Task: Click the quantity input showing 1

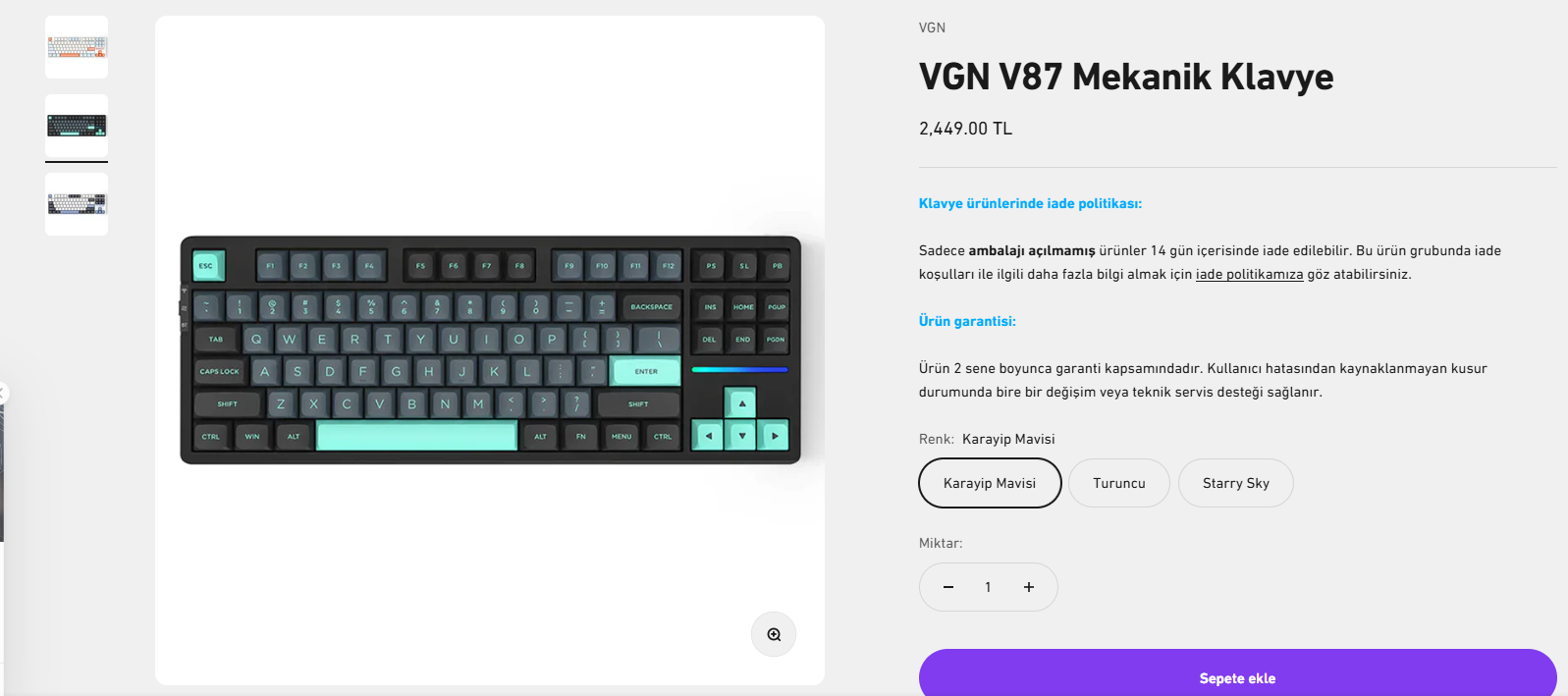Action: coord(988,587)
